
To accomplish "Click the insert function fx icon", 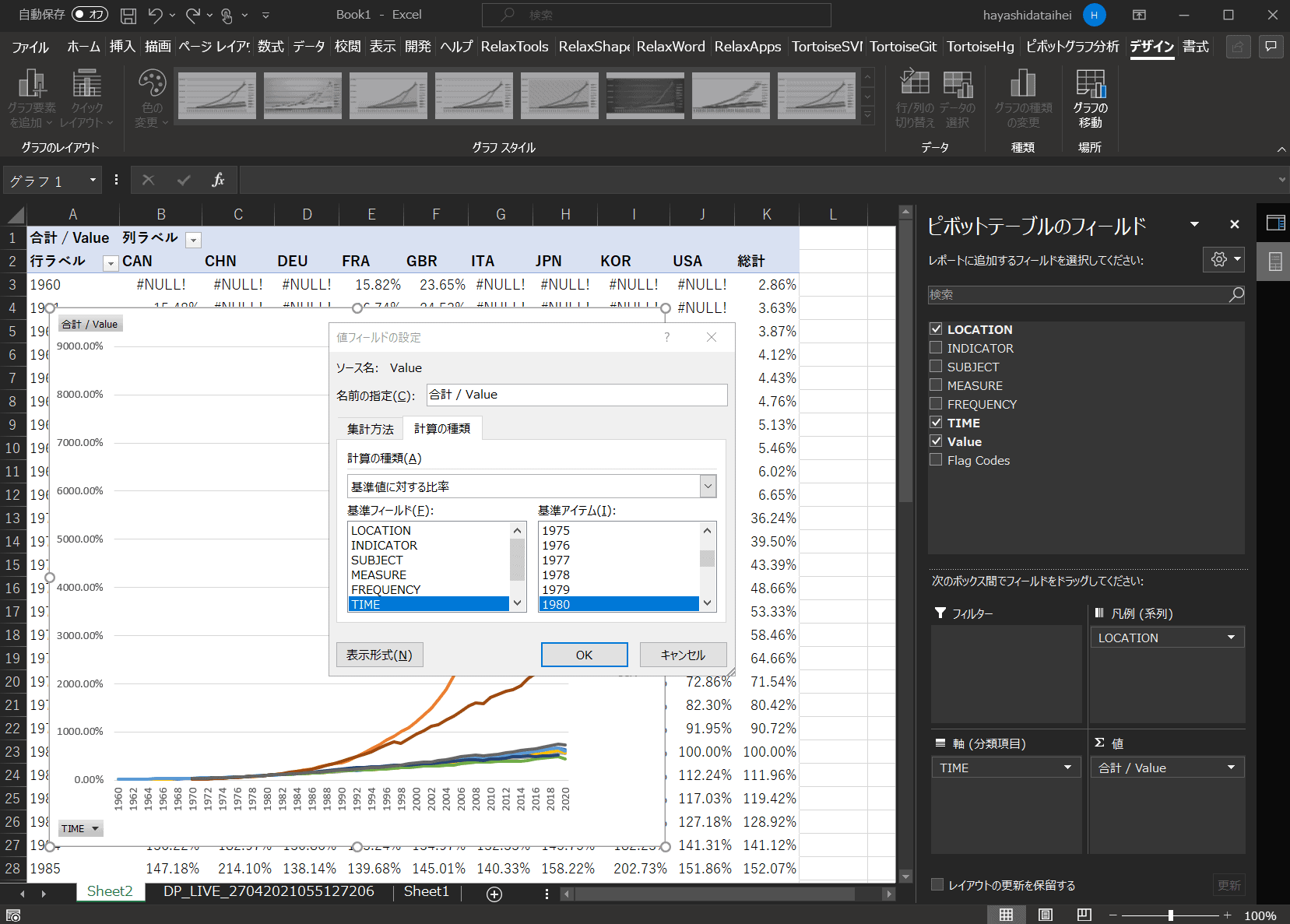I will click(218, 181).
